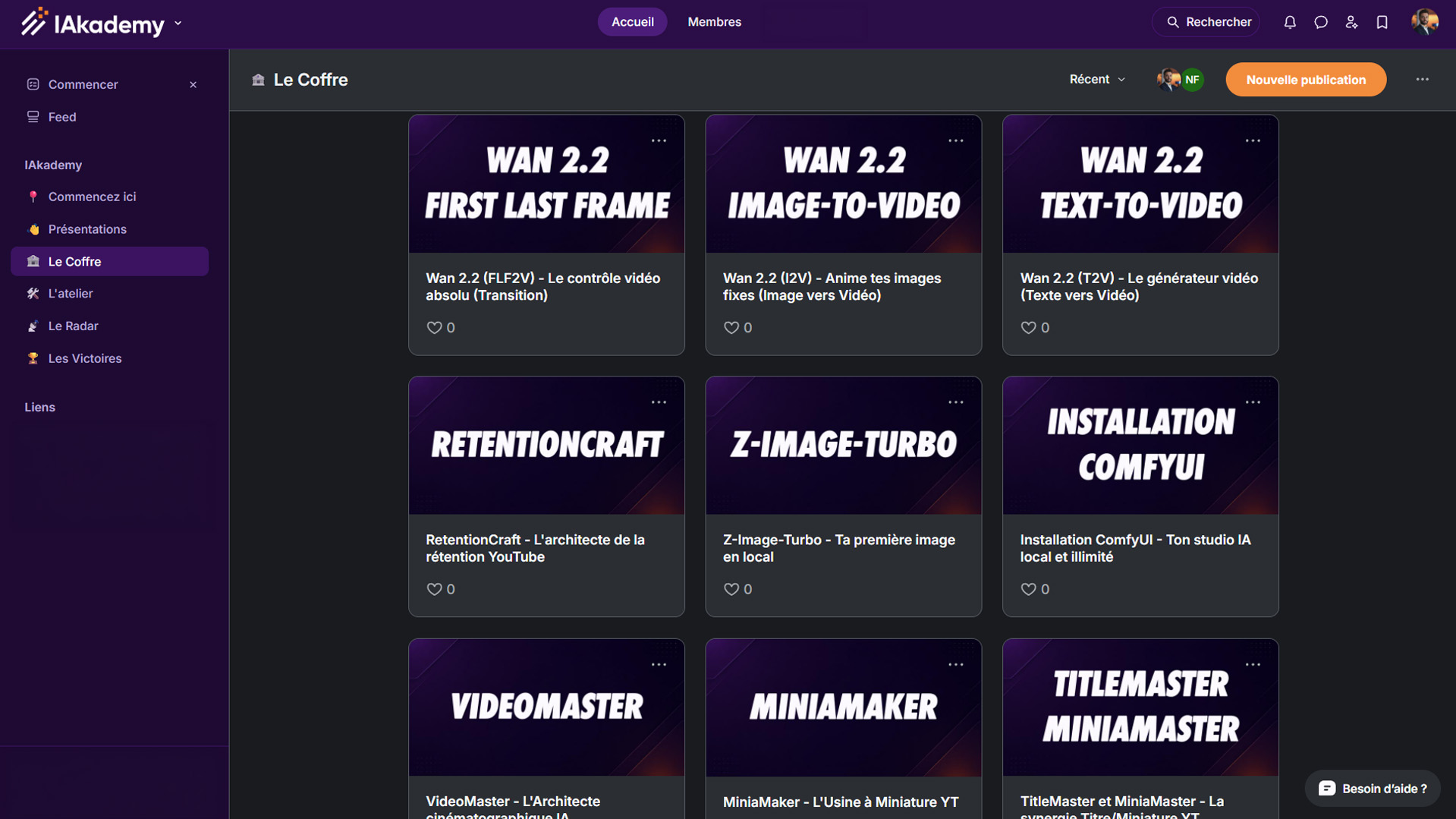Open the Récent sort dropdown

point(1097,80)
